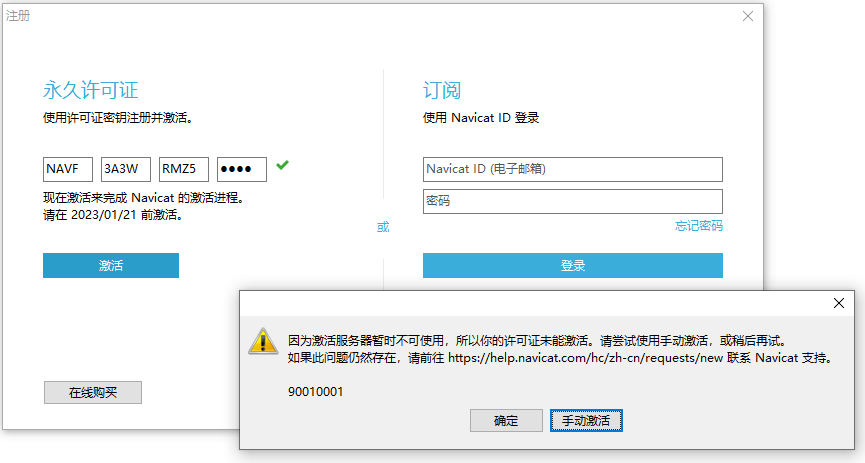Click the 注册 window title
Viewport: 865px width, 463px height.
tap(18, 15)
